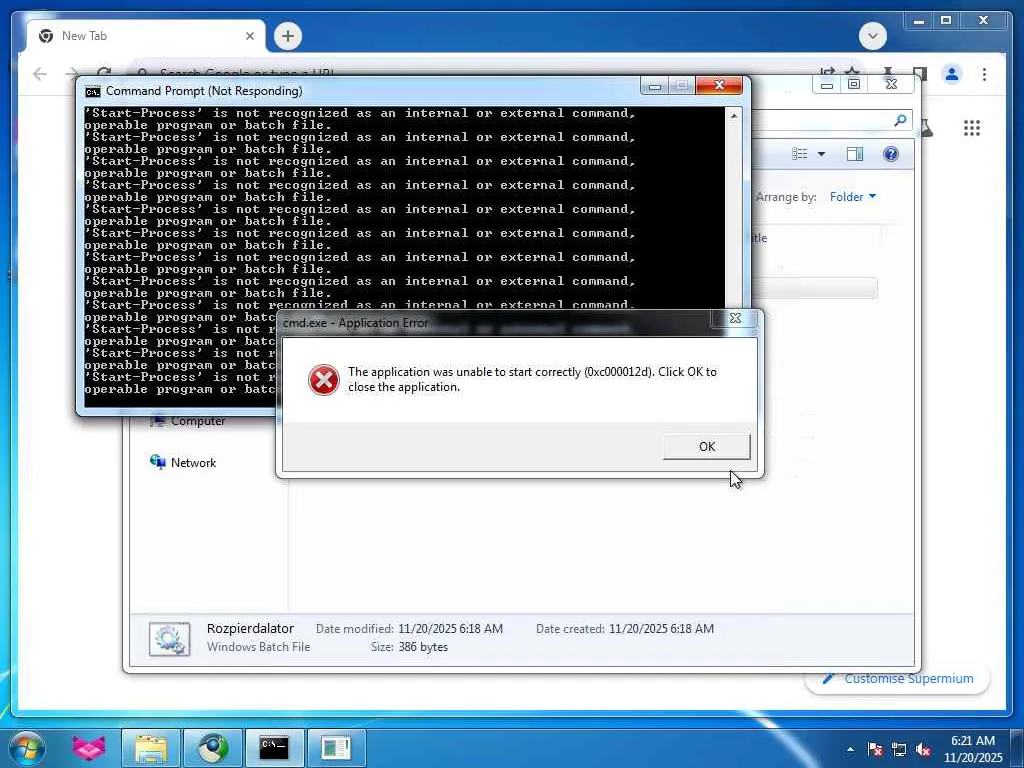Open the Arrange by Folder dropdown

coord(853,197)
